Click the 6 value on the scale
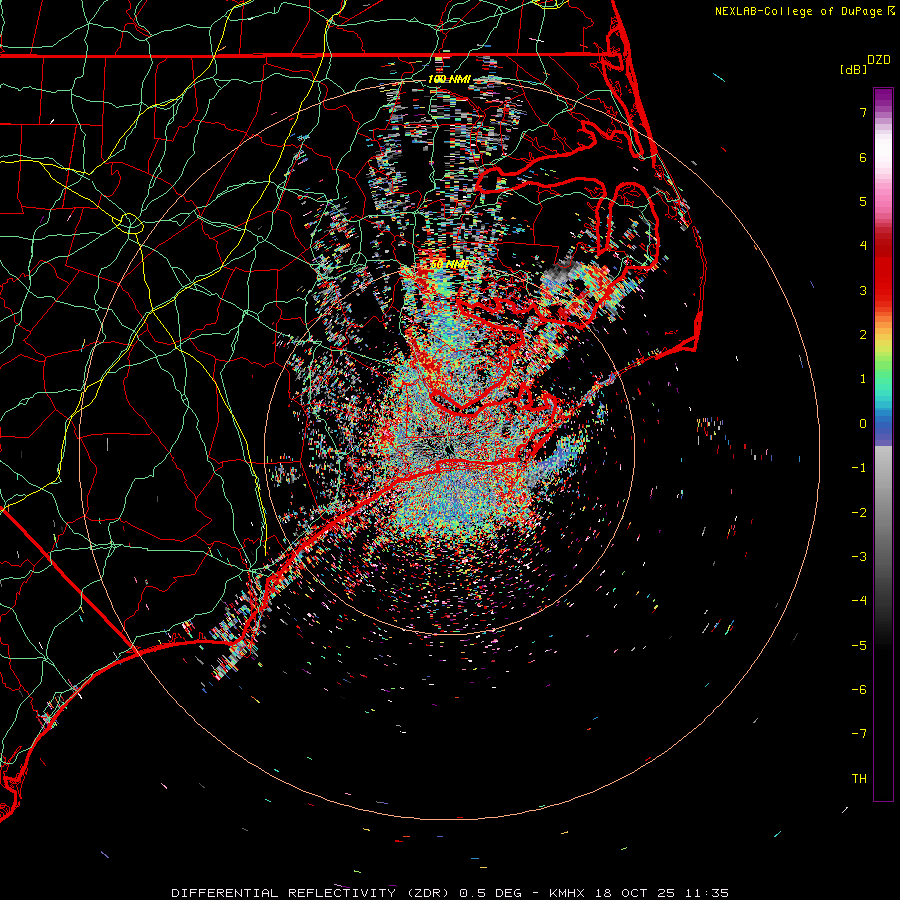The image size is (900, 900). [863, 158]
